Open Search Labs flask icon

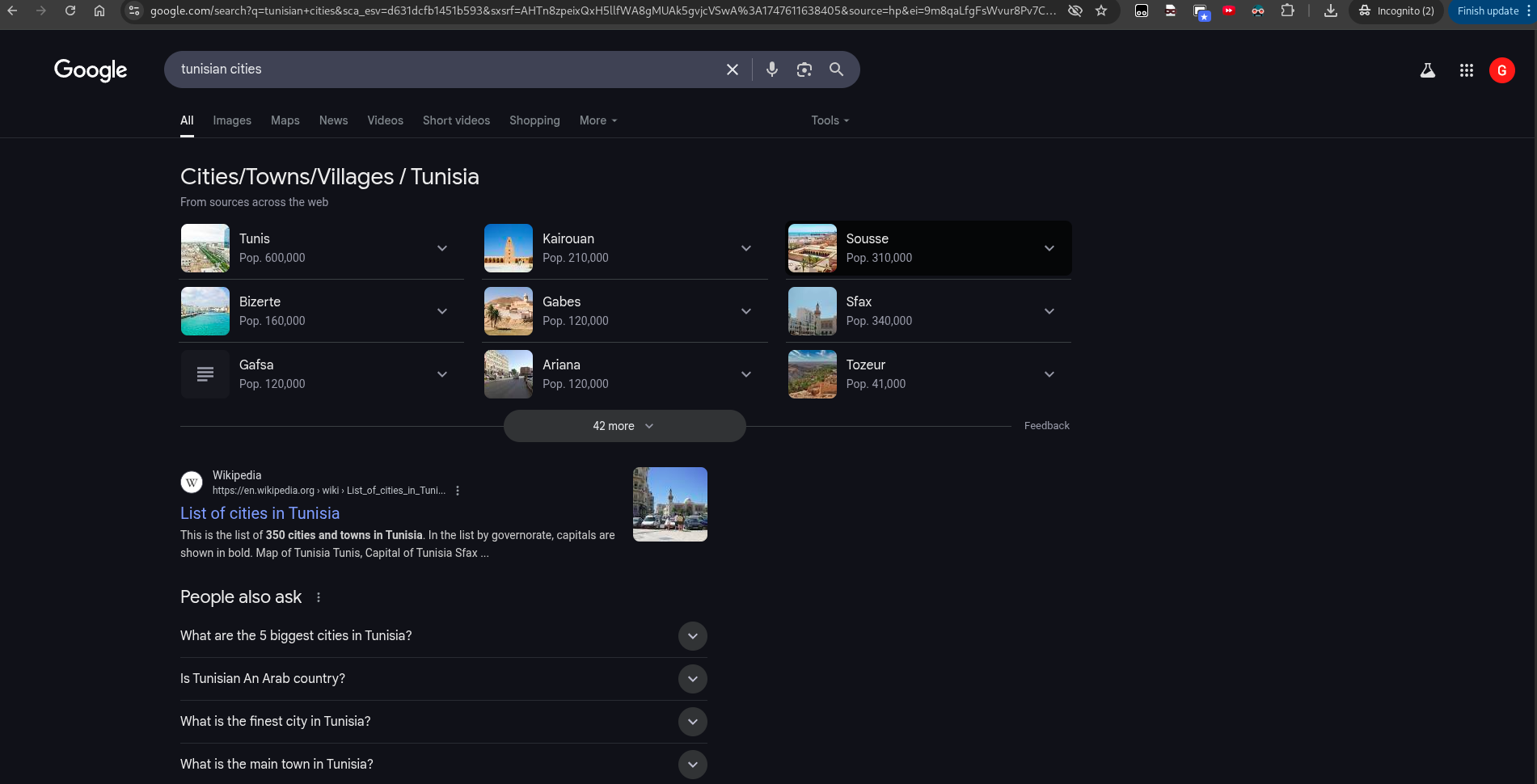pyautogui.click(x=1428, y=70)
